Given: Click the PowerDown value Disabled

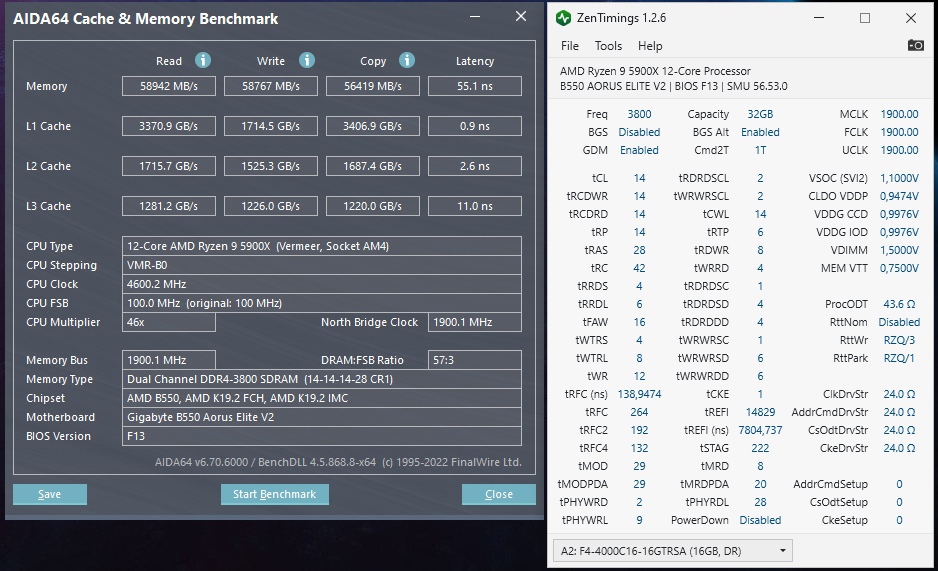Looking at the screenshot, I should 760,520.
